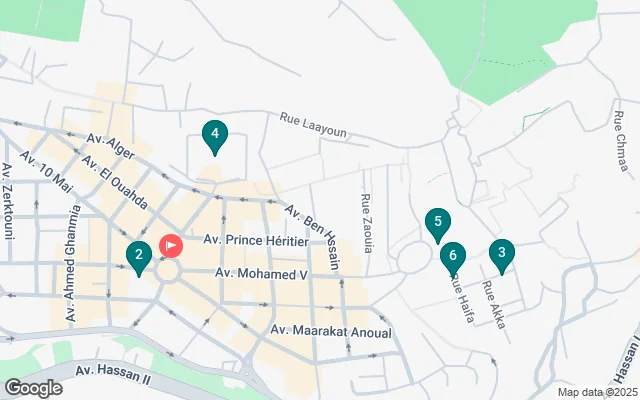The width and height of the screenshot is (640, 400).
Task: Click the Av. Mohamed V street label
Action: (261, 274)
